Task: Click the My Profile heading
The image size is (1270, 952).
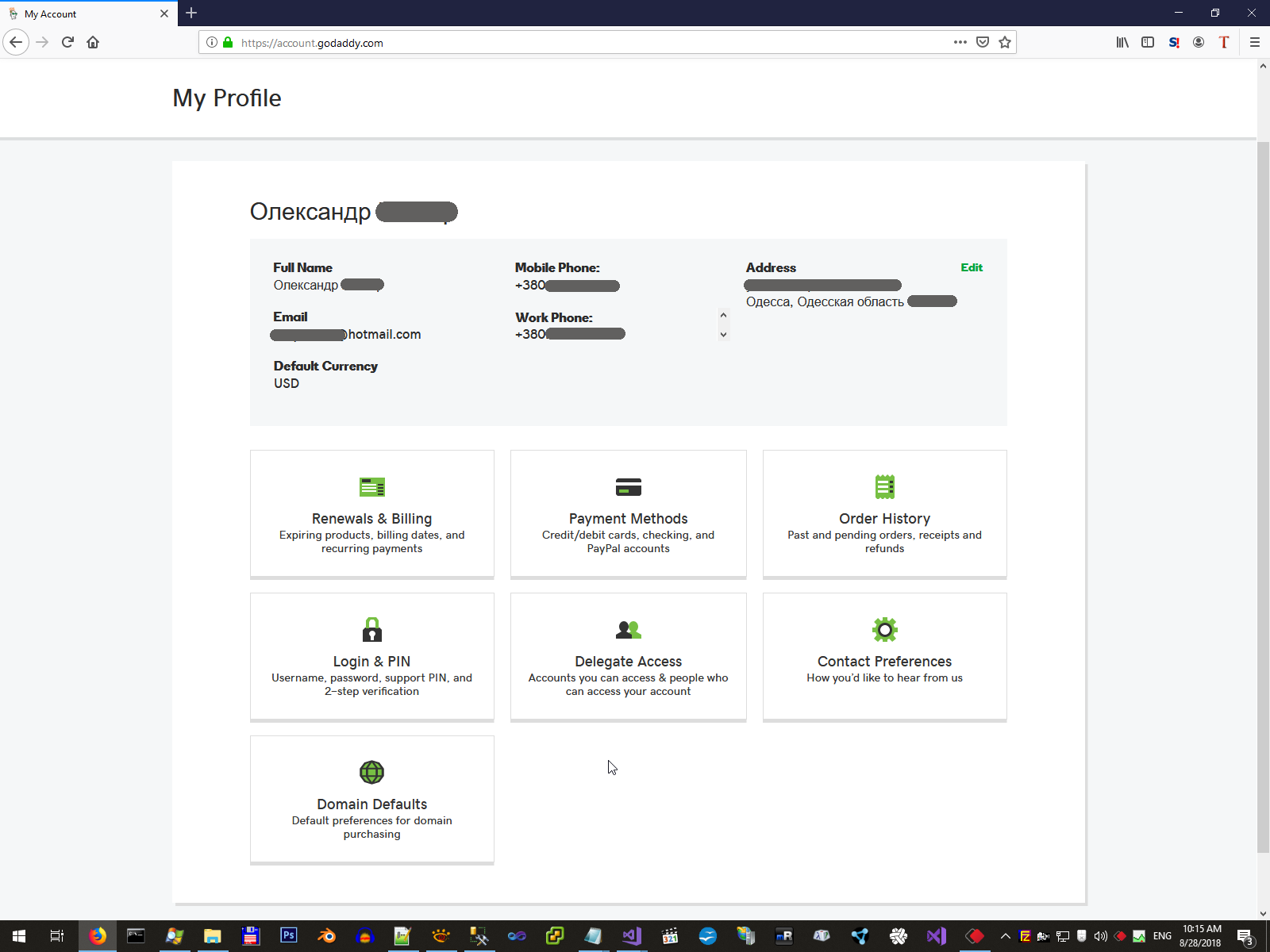Action: pyautogui.click(x=227, y=98)
